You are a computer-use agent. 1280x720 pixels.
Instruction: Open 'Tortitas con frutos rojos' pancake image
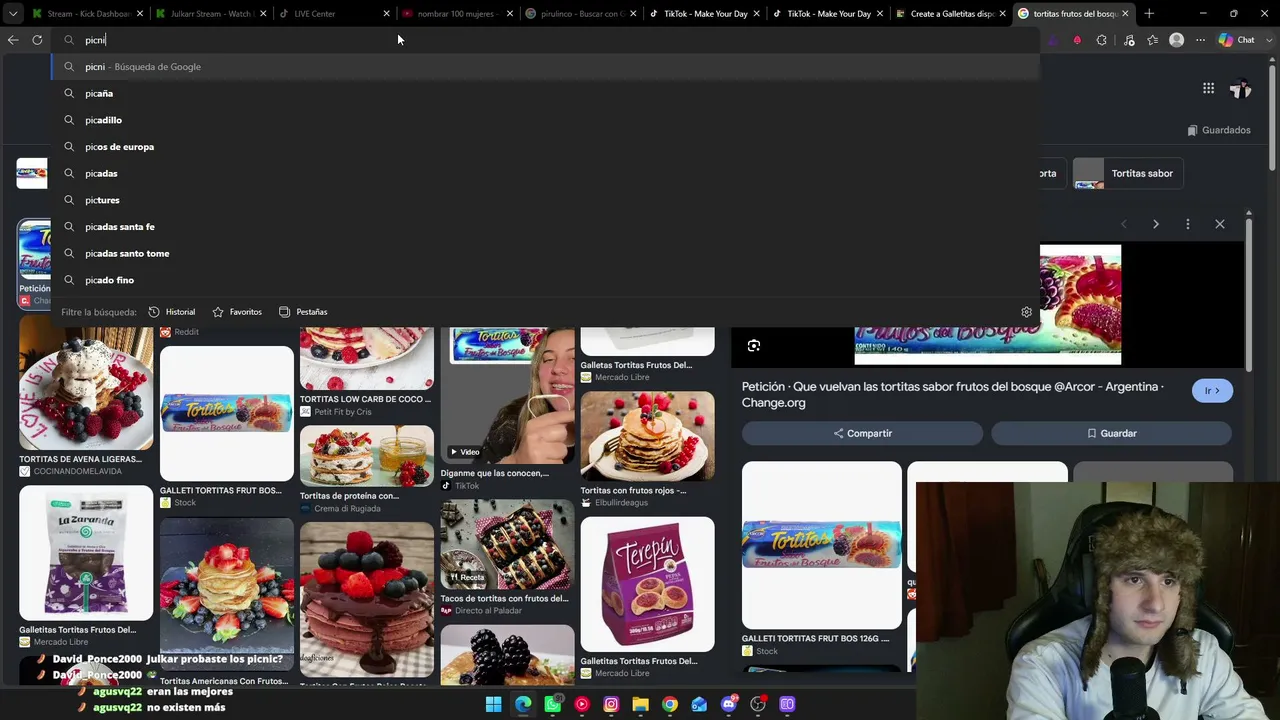pos(648,437)
